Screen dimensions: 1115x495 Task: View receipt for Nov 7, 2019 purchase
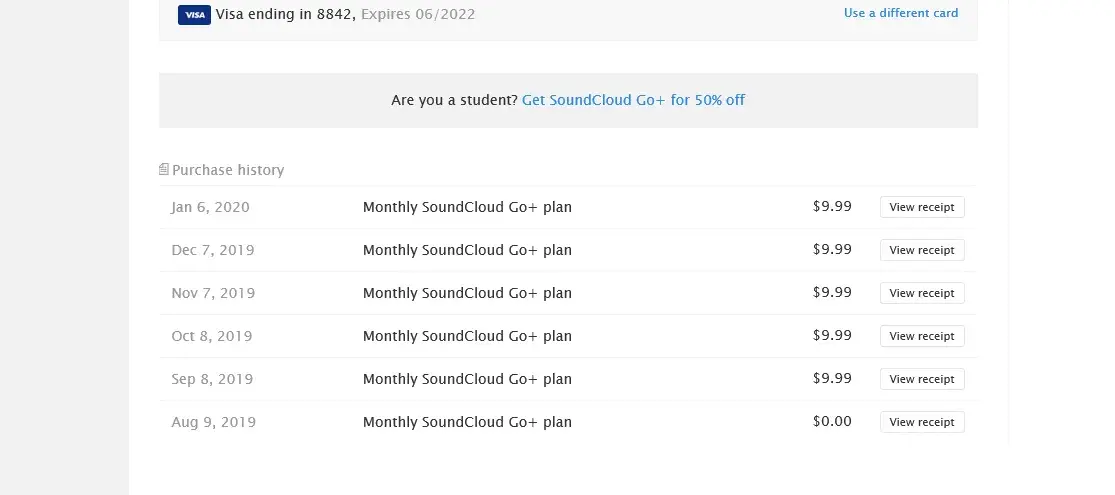[922, 293]
